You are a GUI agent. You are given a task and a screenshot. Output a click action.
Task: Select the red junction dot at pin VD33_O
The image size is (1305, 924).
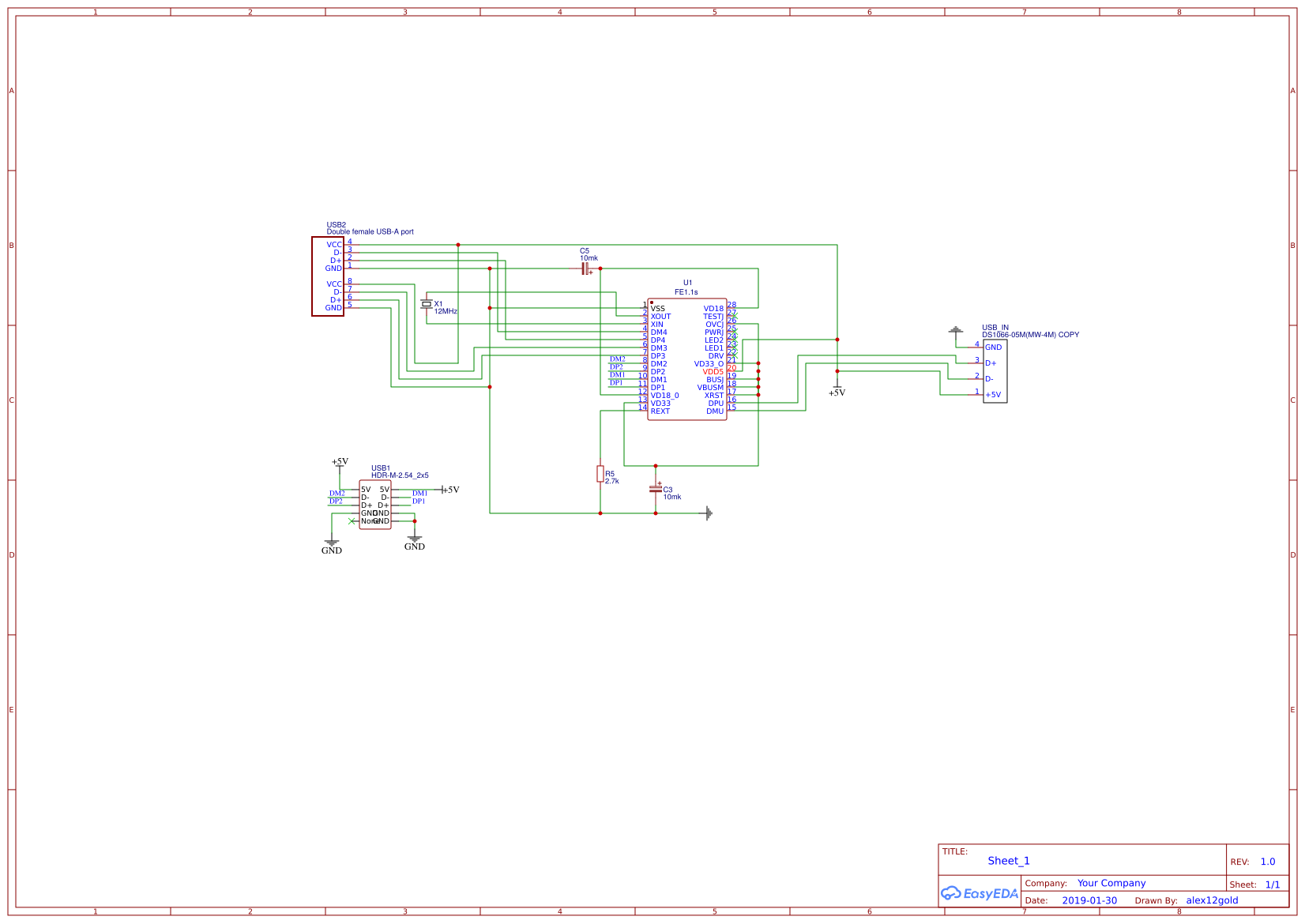click(x=758, y=362)
